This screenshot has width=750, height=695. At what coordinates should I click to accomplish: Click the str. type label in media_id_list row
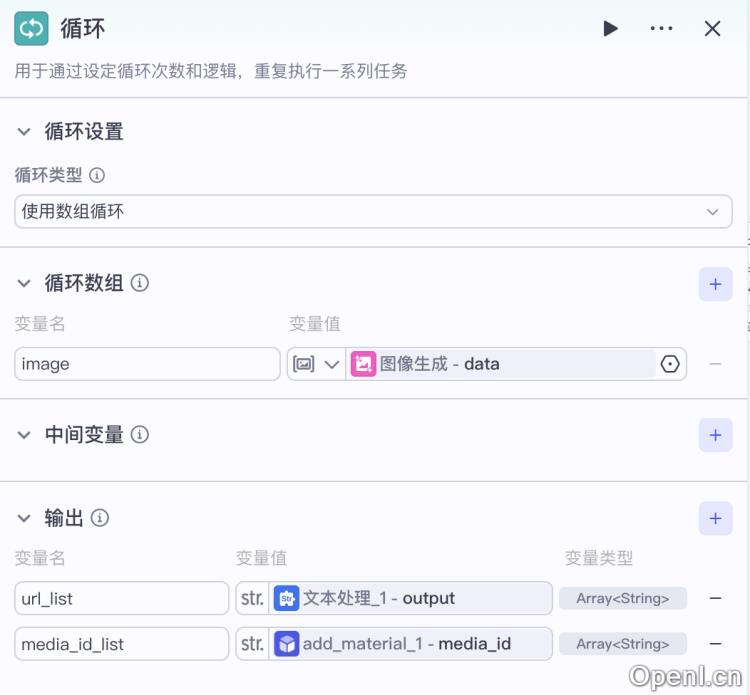253,644
